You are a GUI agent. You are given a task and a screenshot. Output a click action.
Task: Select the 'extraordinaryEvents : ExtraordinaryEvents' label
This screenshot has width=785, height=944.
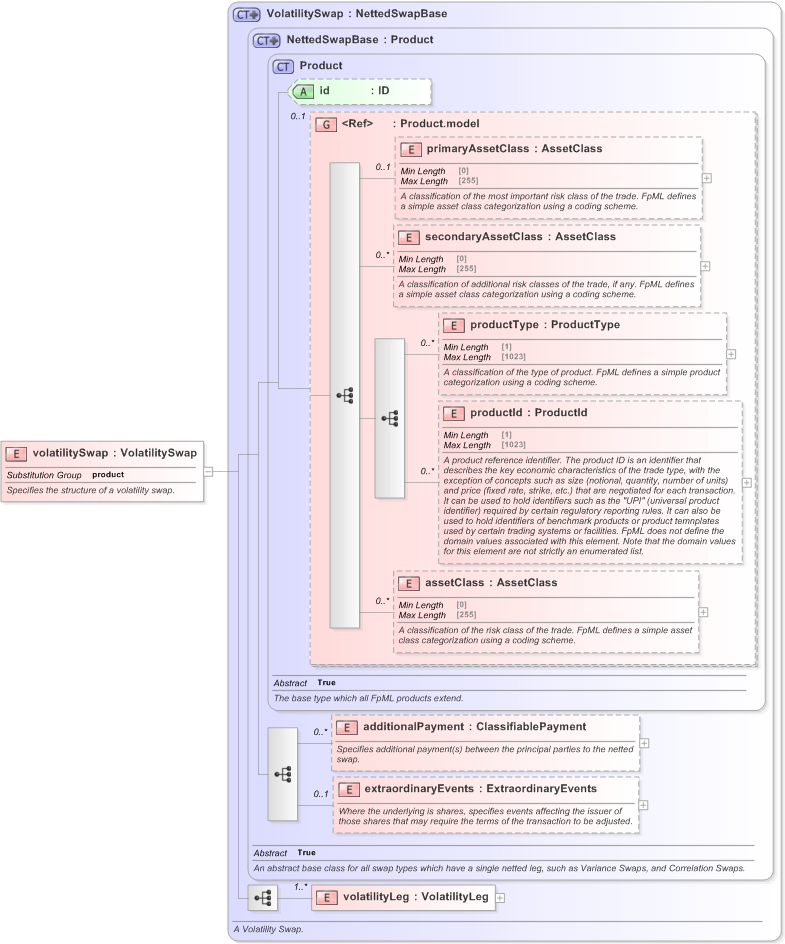point(480,789)
